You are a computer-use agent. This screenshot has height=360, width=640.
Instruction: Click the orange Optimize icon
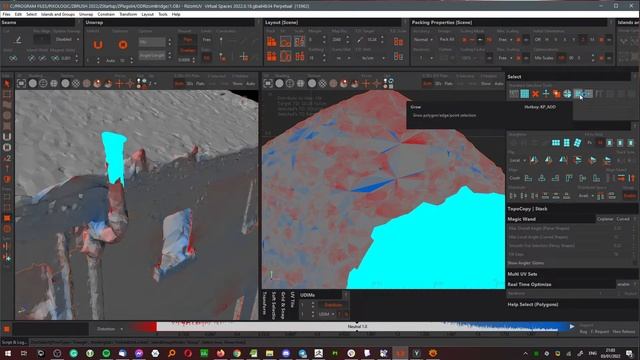[x=122, y=44]
